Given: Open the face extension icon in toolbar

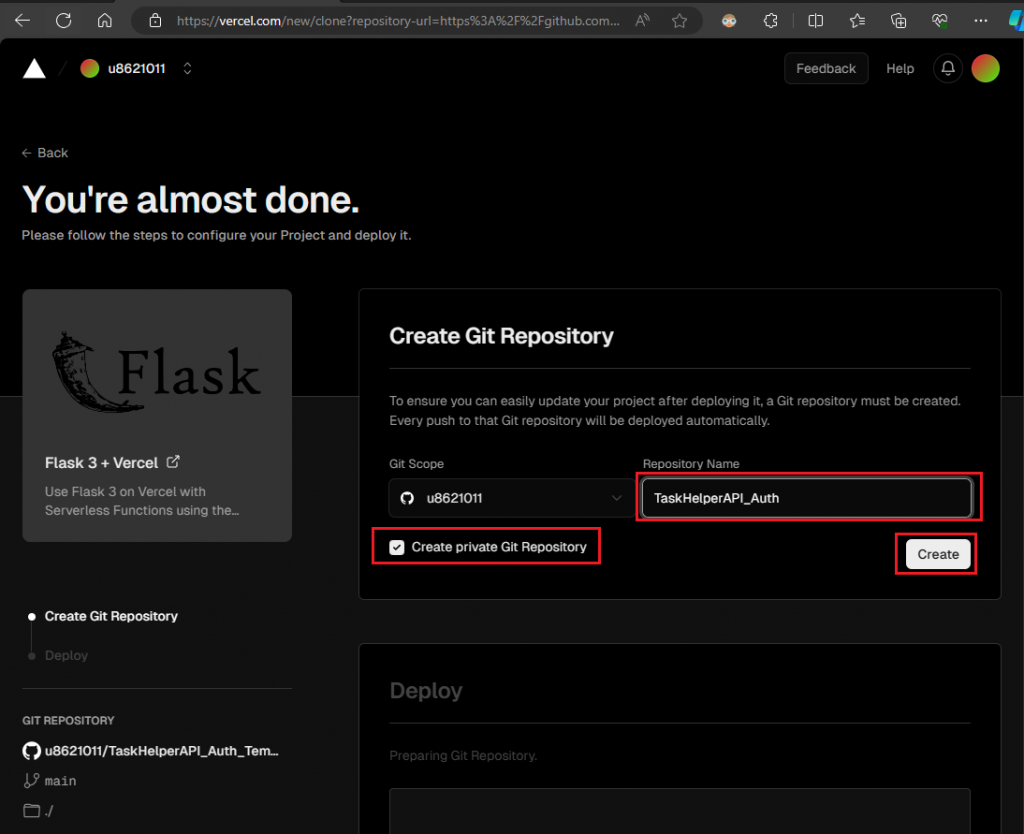Looking at the screenshot, I should click(729, 21).
